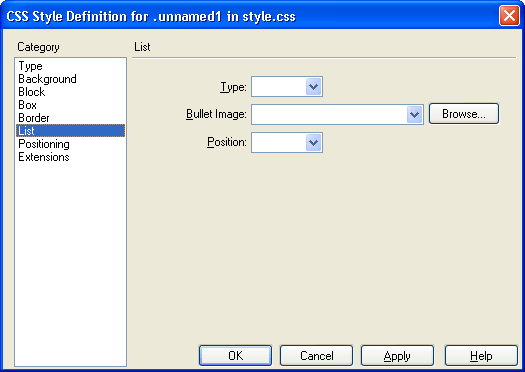Open the Positioning category
The height and width of the screenshot is (372, 525).
click(44, 144)
